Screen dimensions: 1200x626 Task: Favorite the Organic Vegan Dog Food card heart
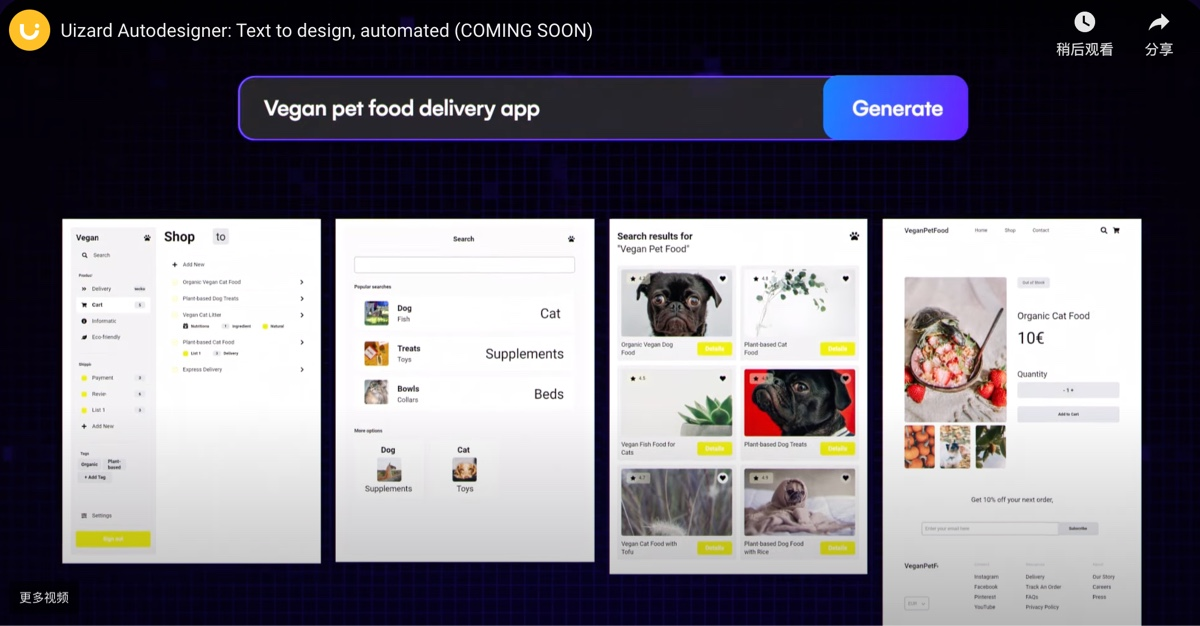point(722,279)
